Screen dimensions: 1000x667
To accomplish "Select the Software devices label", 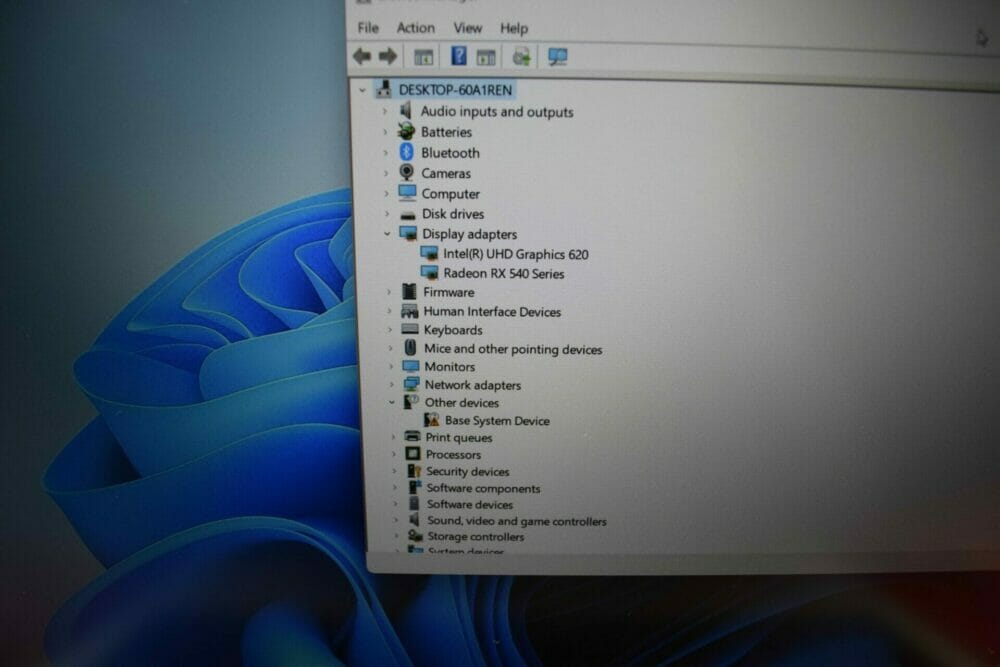I will point(469,504).
